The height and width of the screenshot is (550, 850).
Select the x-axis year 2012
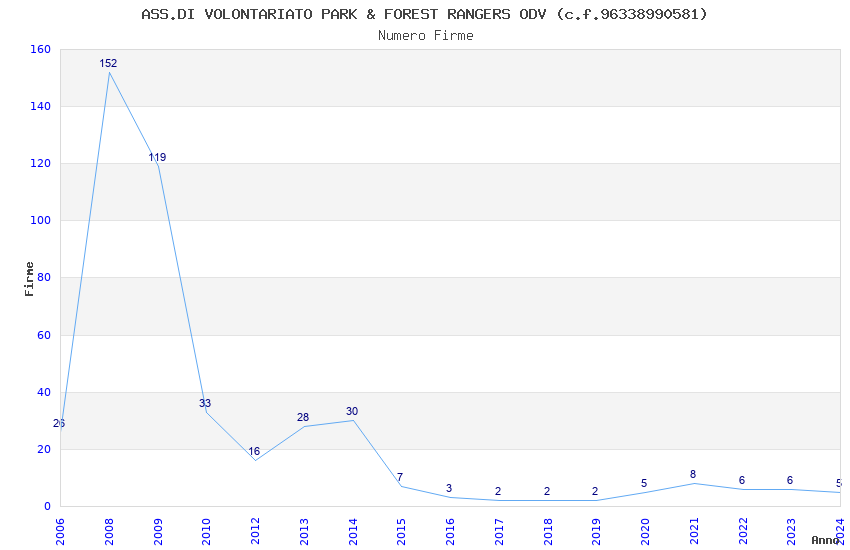(x=255, y=532)
